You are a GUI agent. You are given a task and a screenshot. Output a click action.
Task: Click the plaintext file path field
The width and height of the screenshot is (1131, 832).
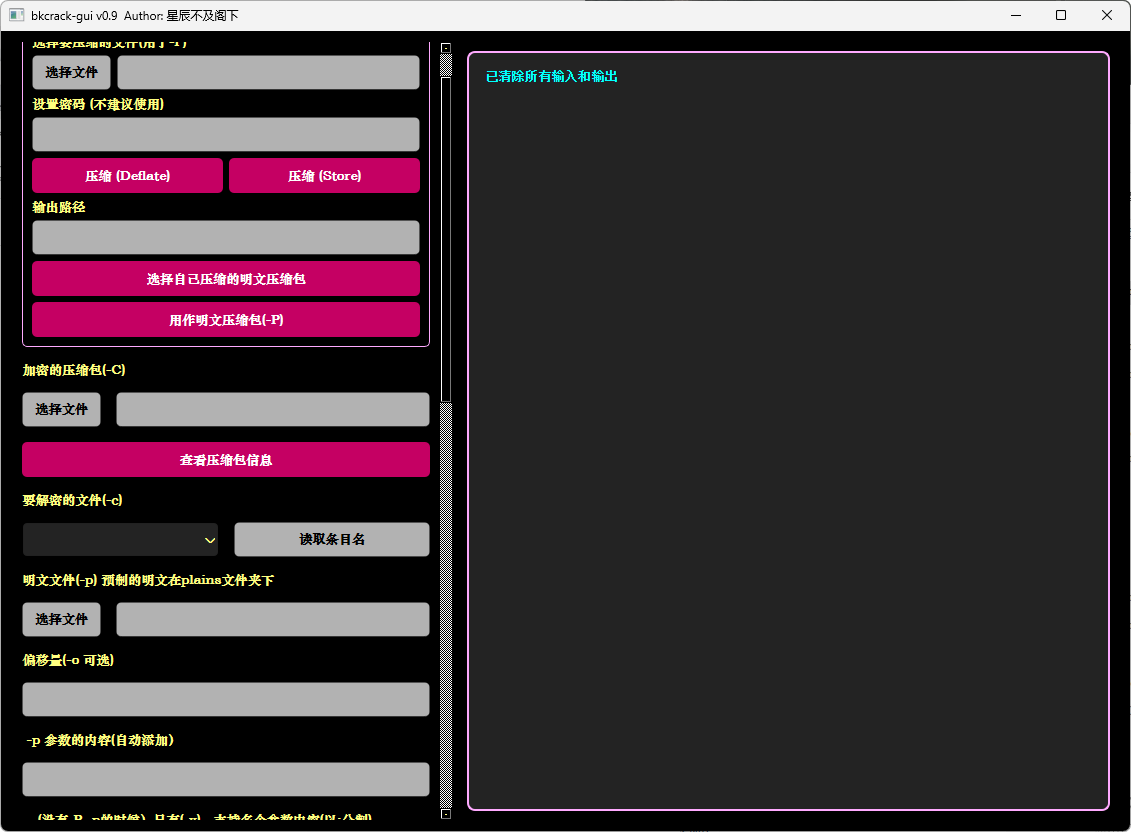(273, 619)
